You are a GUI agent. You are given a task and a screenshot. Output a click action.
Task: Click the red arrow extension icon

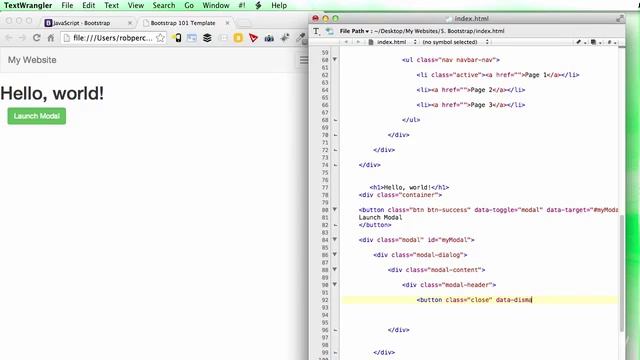(x=253, y=38)
